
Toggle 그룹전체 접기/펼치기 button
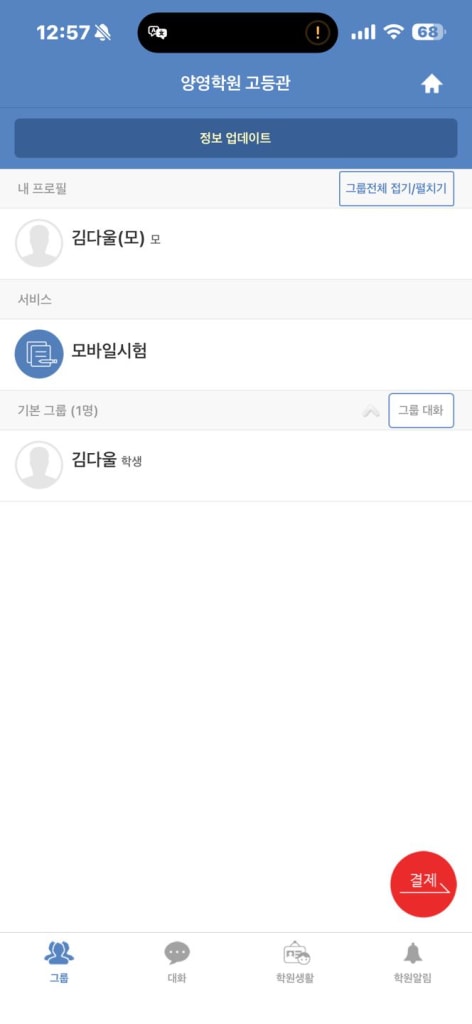point(396,189)
